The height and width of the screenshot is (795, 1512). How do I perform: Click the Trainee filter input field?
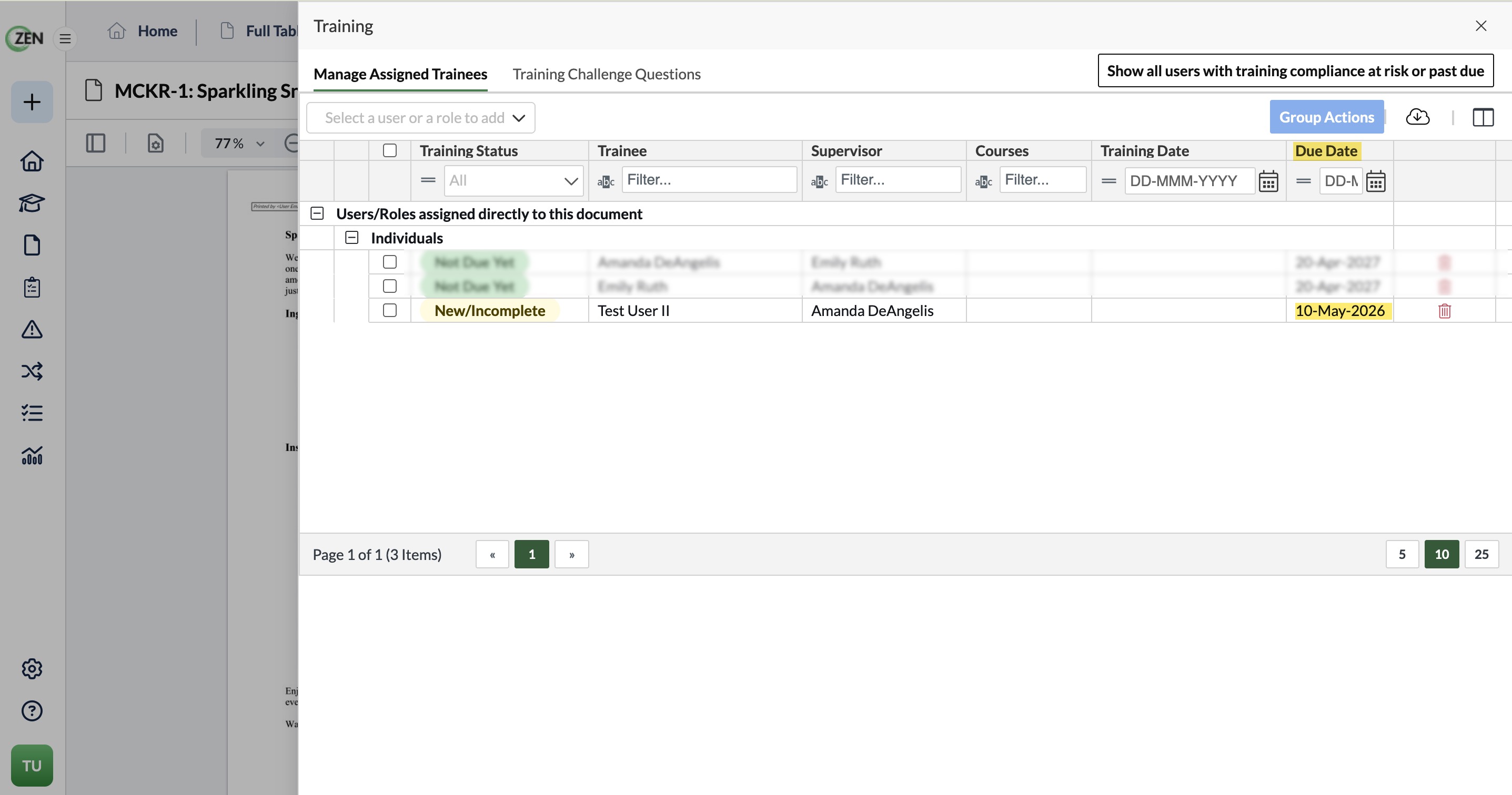tap(710, 179)
